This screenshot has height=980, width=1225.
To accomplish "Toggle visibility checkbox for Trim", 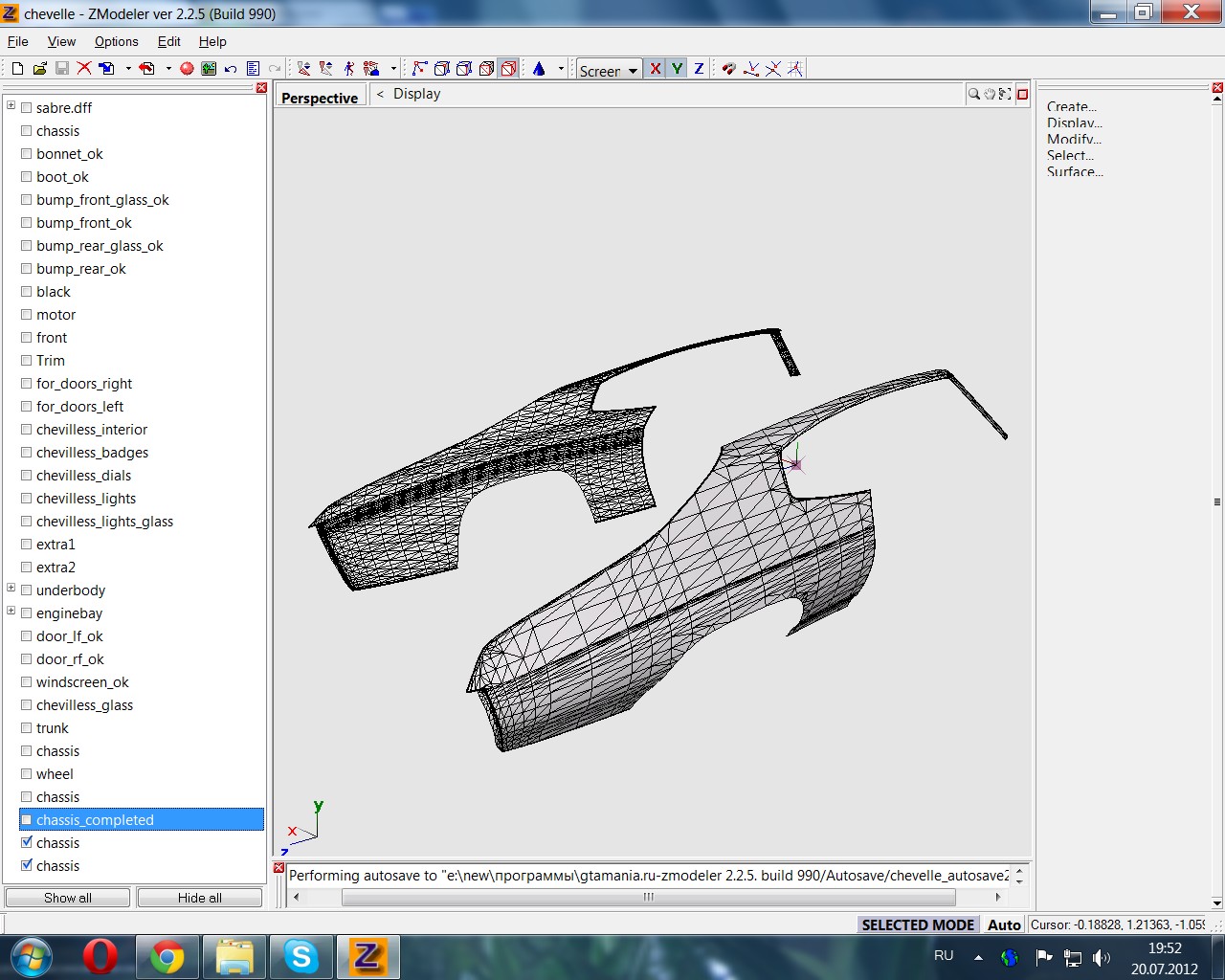I will [x=27, y=361].
